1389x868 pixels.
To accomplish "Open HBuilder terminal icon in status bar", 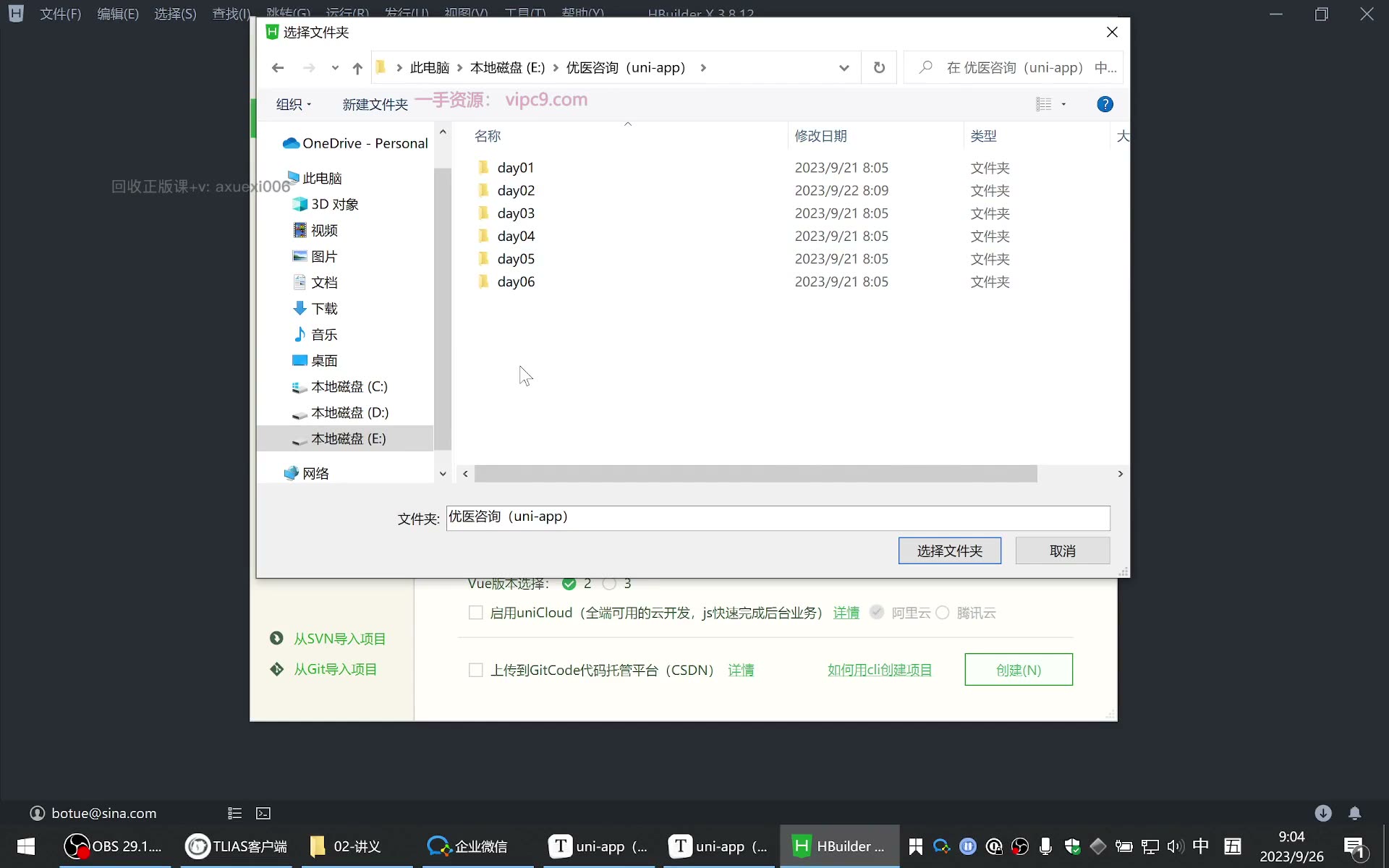I will (263, 814).
